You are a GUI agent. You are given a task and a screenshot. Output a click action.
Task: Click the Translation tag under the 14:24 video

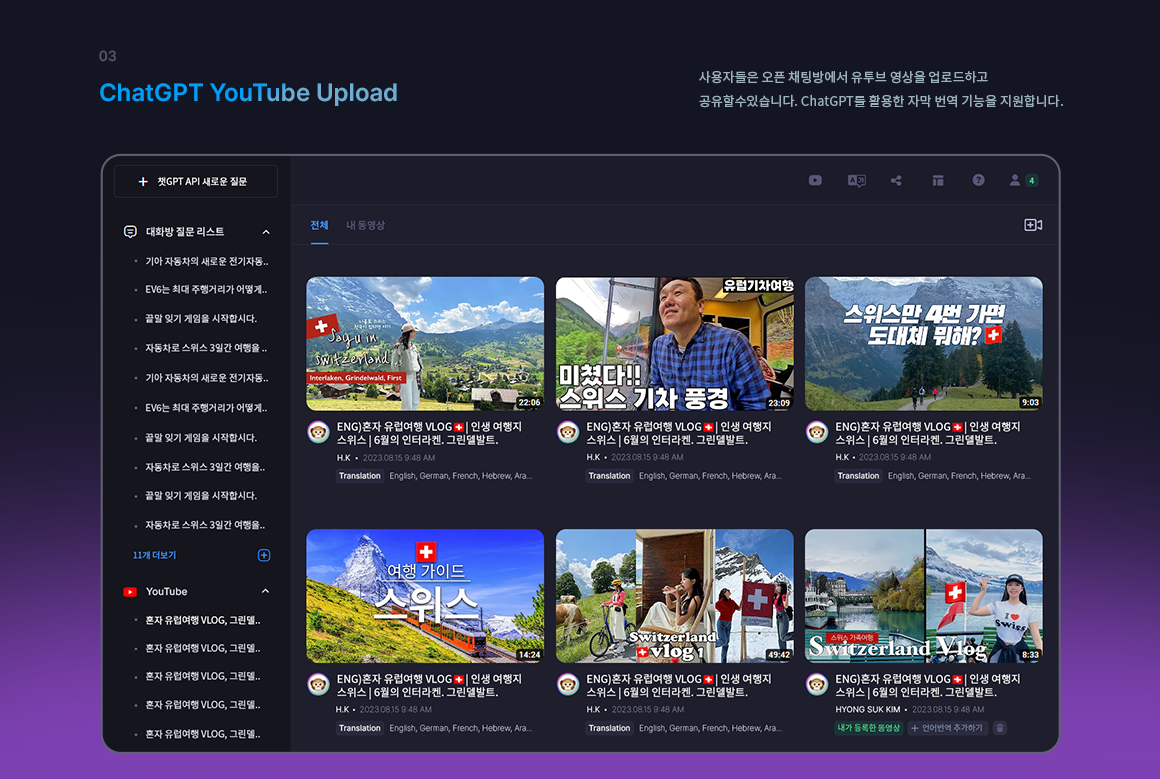point(360,728)
